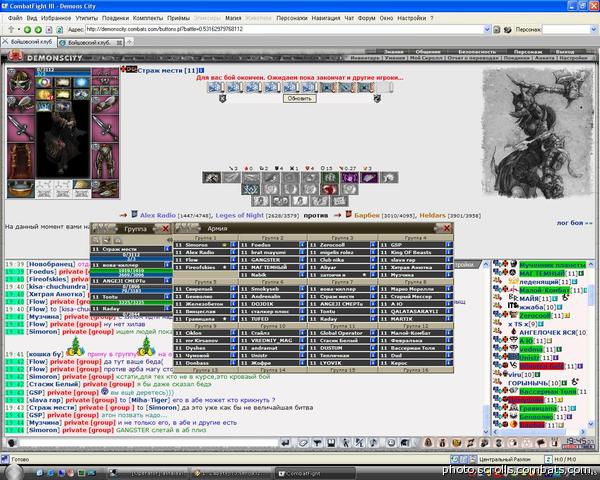600x480 pixels.
Task: Click the round clock icon in chat toolbar
Action: click(391, 443)
